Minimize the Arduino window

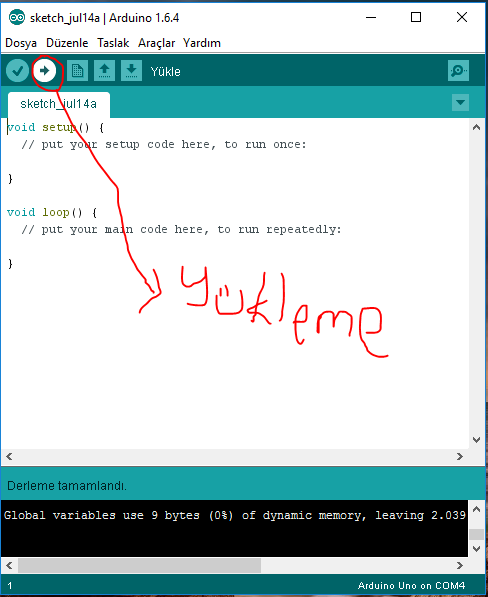[x=371, y=18]
